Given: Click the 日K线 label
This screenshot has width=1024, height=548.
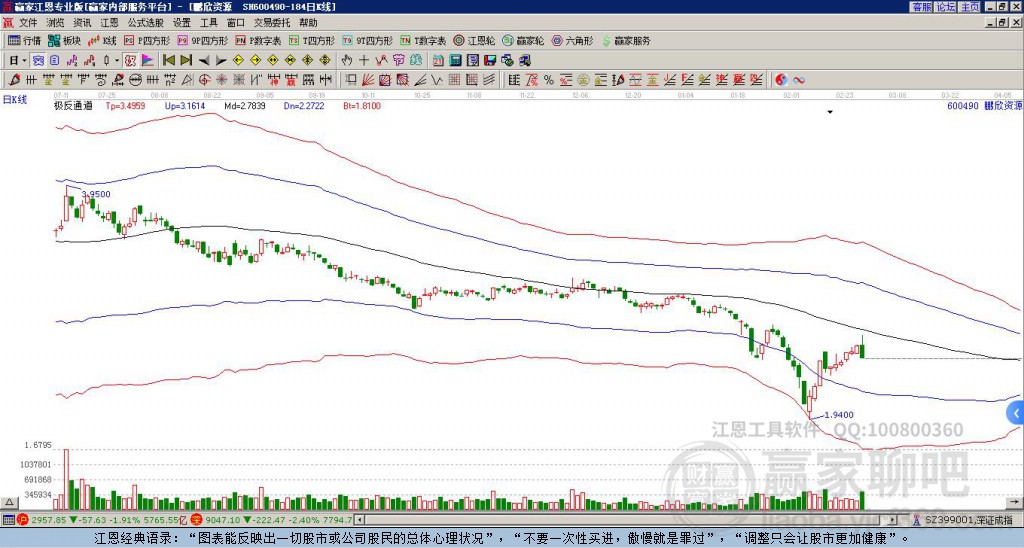Looking at the screenshot, I should (x=15, y=100).
